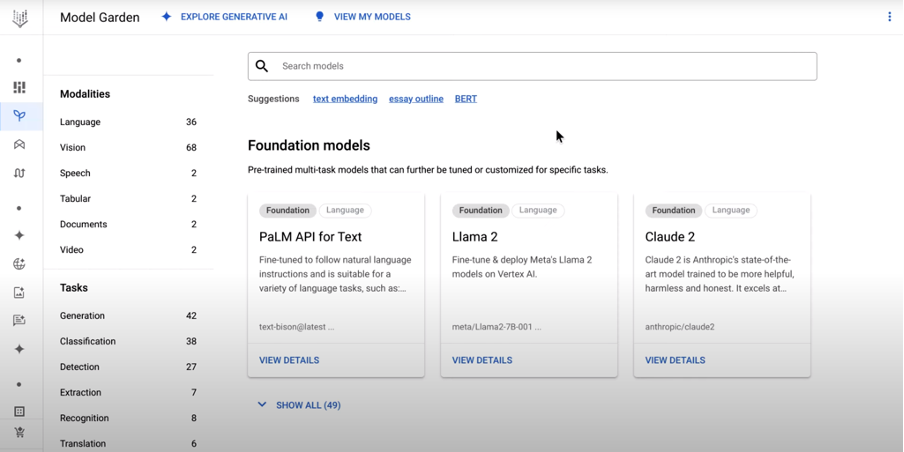Open the Pipelines arrows icon in sidebar

pos(20,172)
